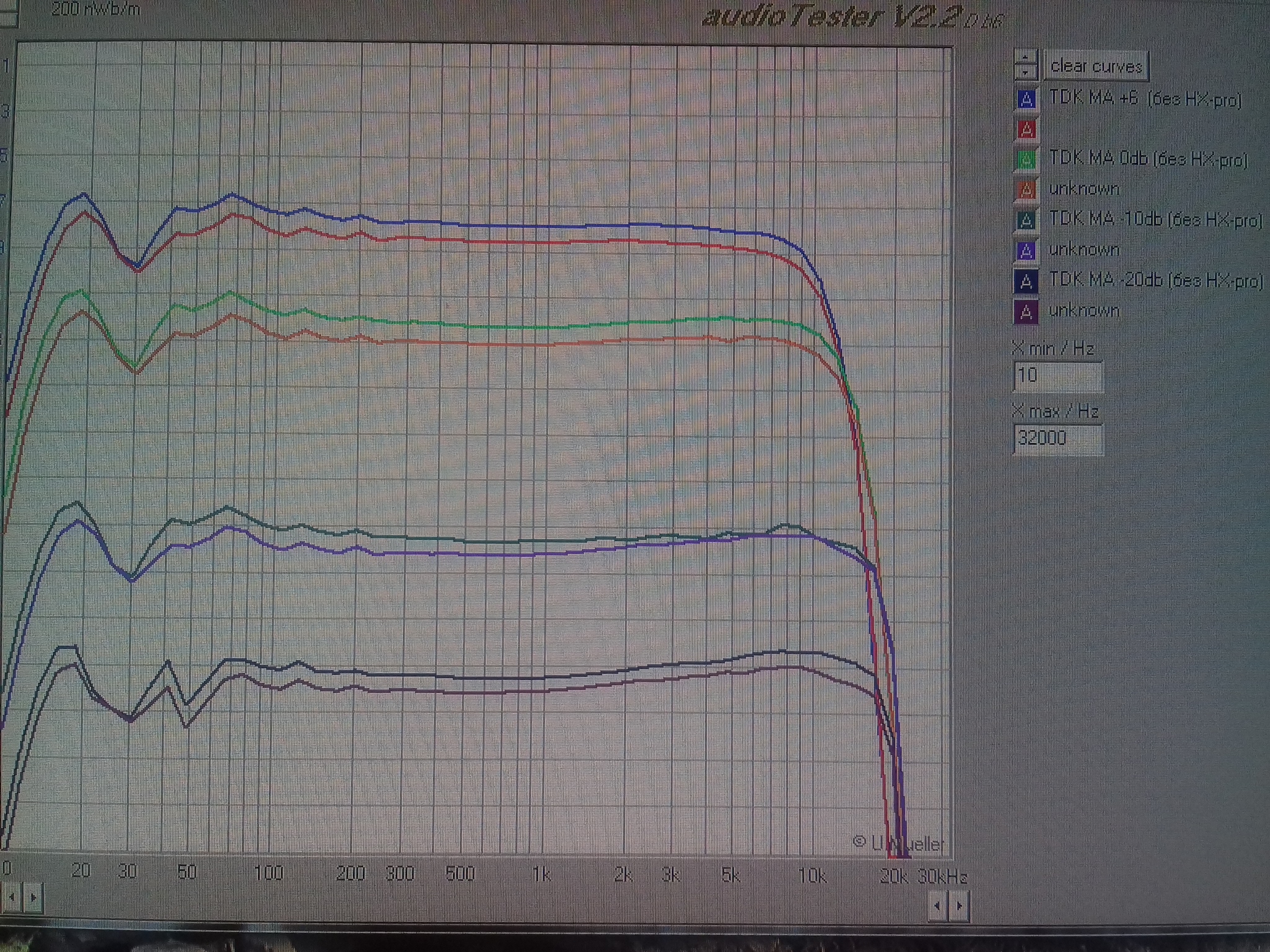The image size is (1270, 952).
Task: Click the red unlabeled curve button
Action: coord(1026,130)
